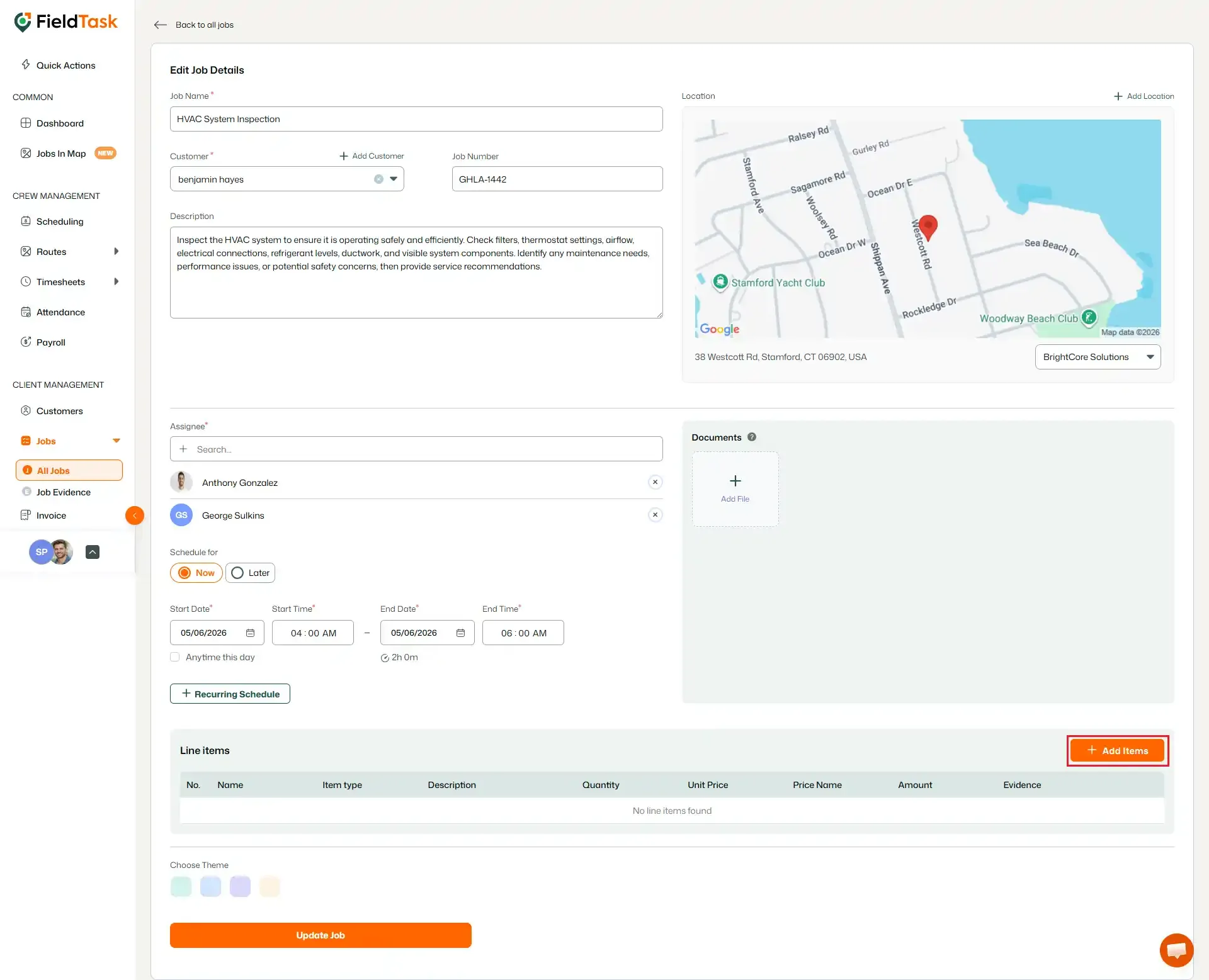Expand the Timesheets submenu

click(116, 281)
